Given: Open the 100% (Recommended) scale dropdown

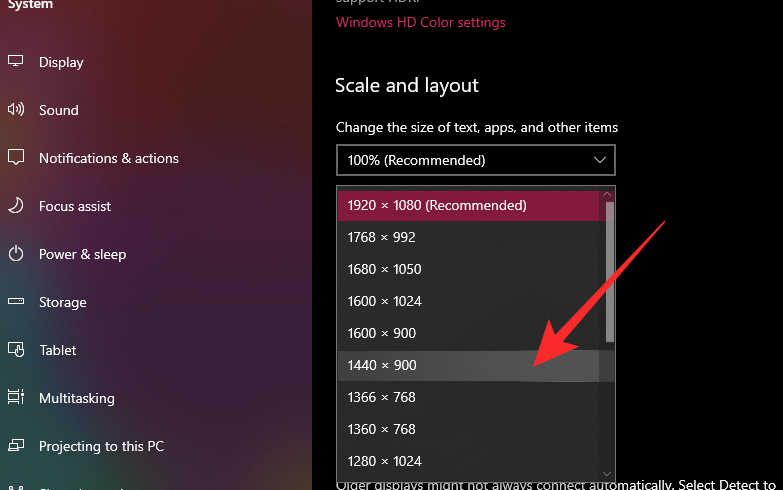Looking at the screenshot, I should point(475,160).
